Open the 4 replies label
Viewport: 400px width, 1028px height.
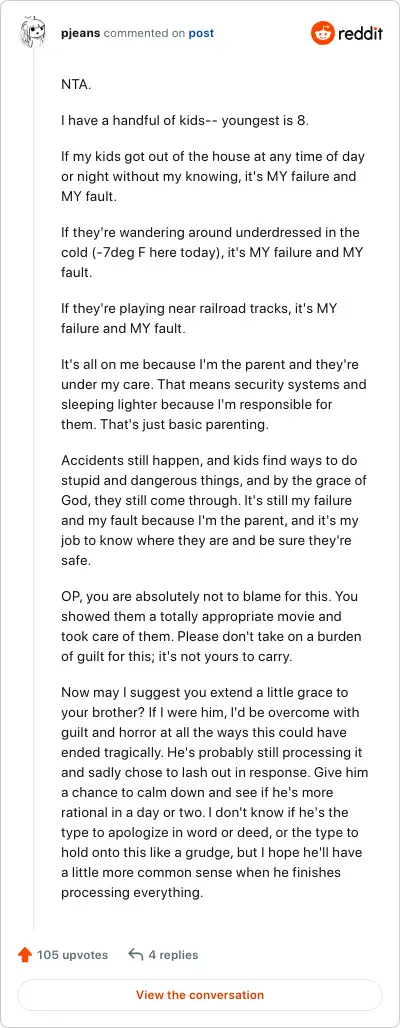(173, 955)
